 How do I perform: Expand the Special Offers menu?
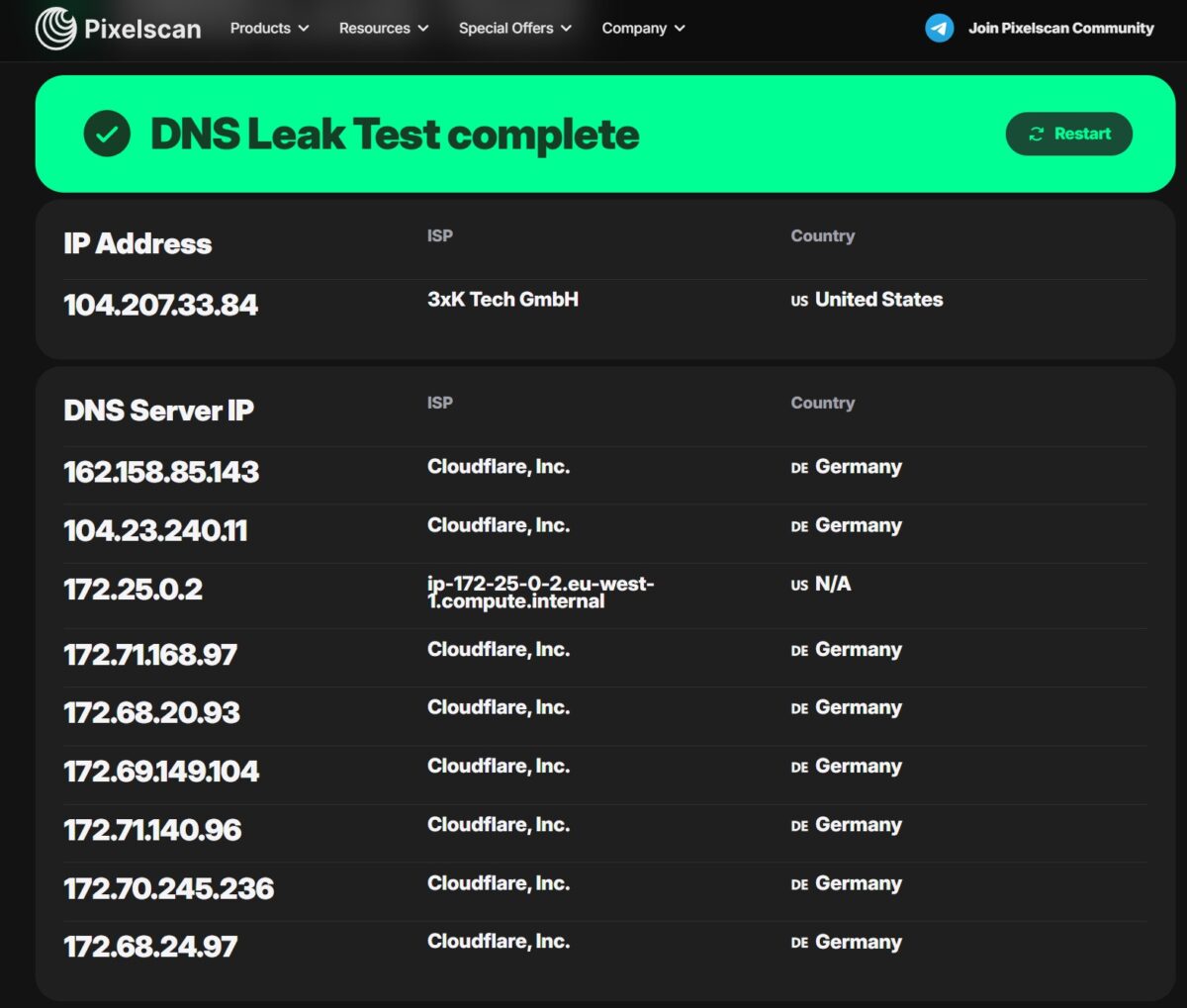(514, 28)
